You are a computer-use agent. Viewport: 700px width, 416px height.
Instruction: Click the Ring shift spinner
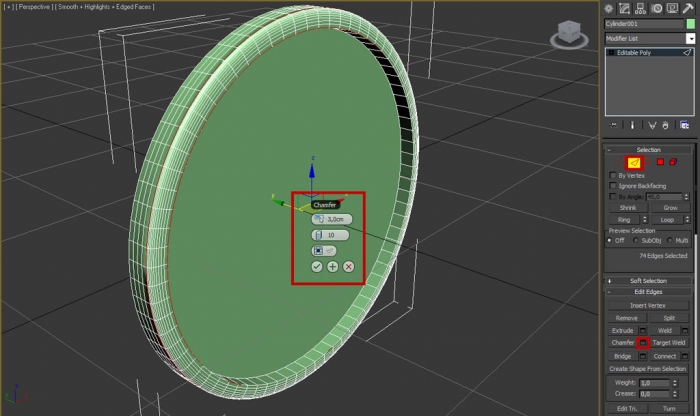coord(645,220)
